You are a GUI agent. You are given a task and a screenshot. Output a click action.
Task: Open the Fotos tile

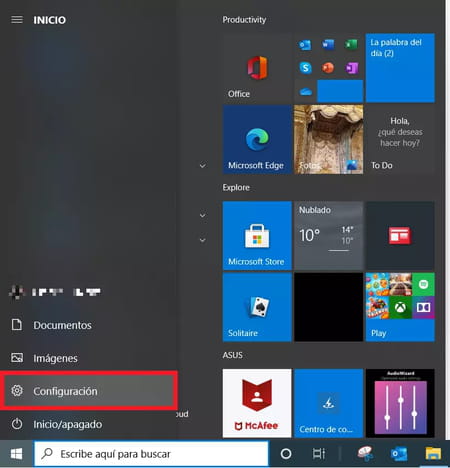pos(329,139)
